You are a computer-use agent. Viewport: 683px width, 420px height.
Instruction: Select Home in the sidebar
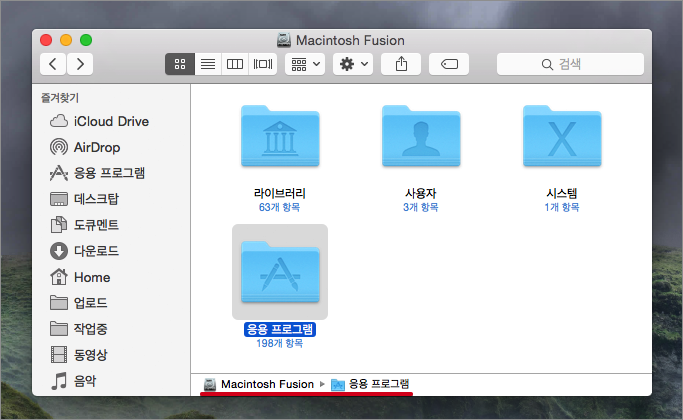[x=80, y=277]
